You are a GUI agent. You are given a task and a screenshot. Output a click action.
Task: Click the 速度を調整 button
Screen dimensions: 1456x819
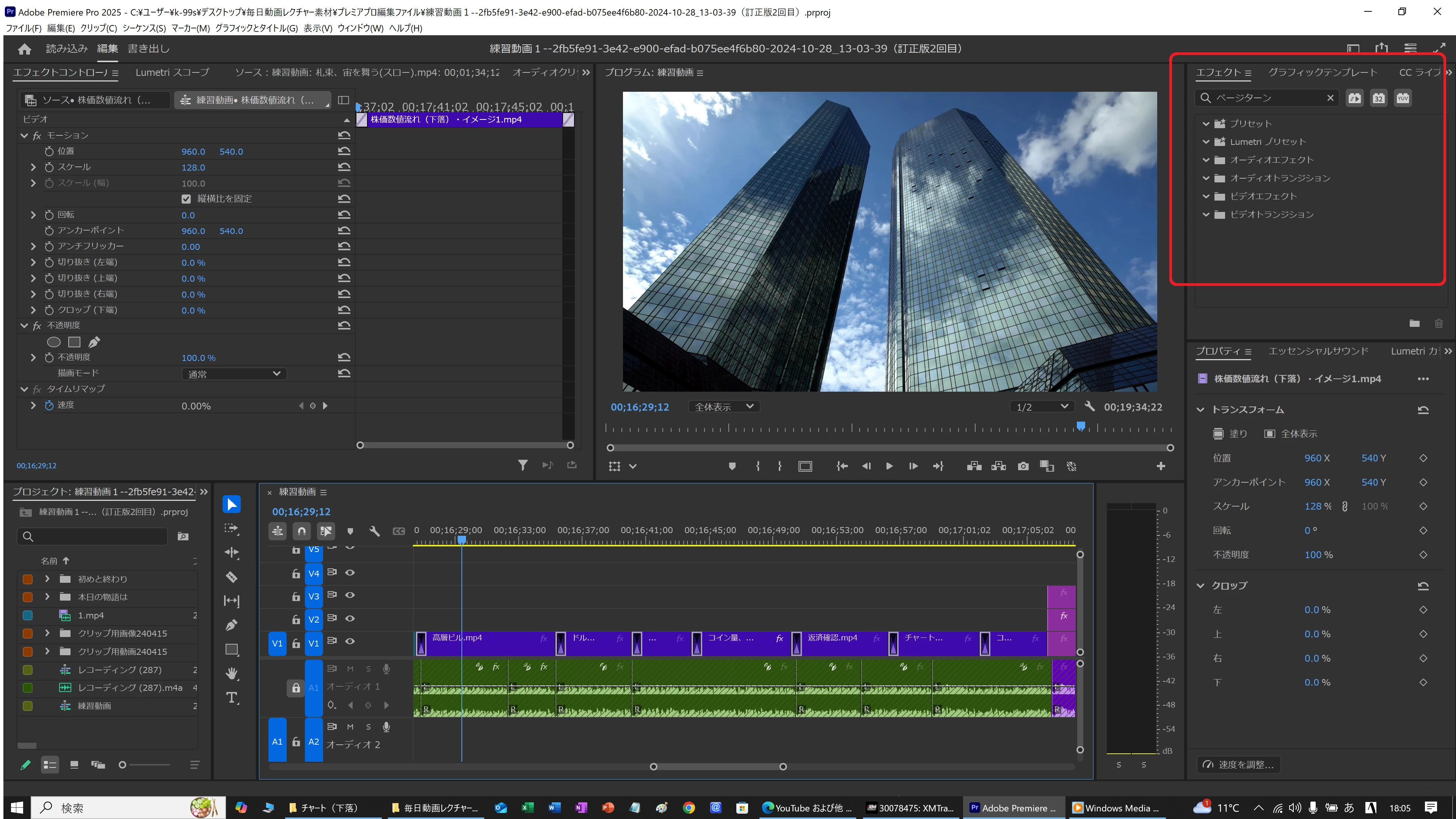tap(1239, 765)
